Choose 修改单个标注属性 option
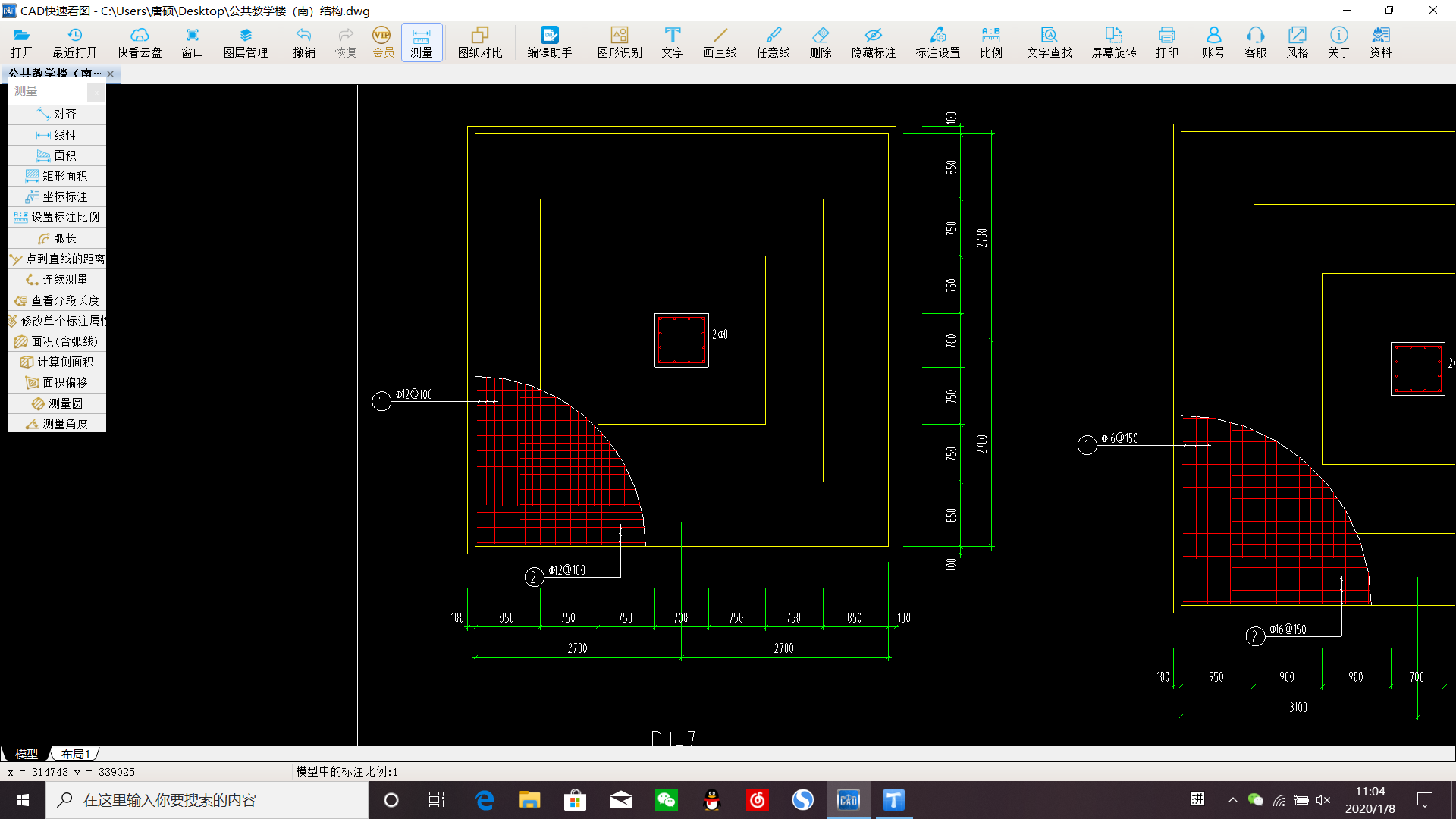Screen dimensions: 1456x819 [x=57, y=321]
